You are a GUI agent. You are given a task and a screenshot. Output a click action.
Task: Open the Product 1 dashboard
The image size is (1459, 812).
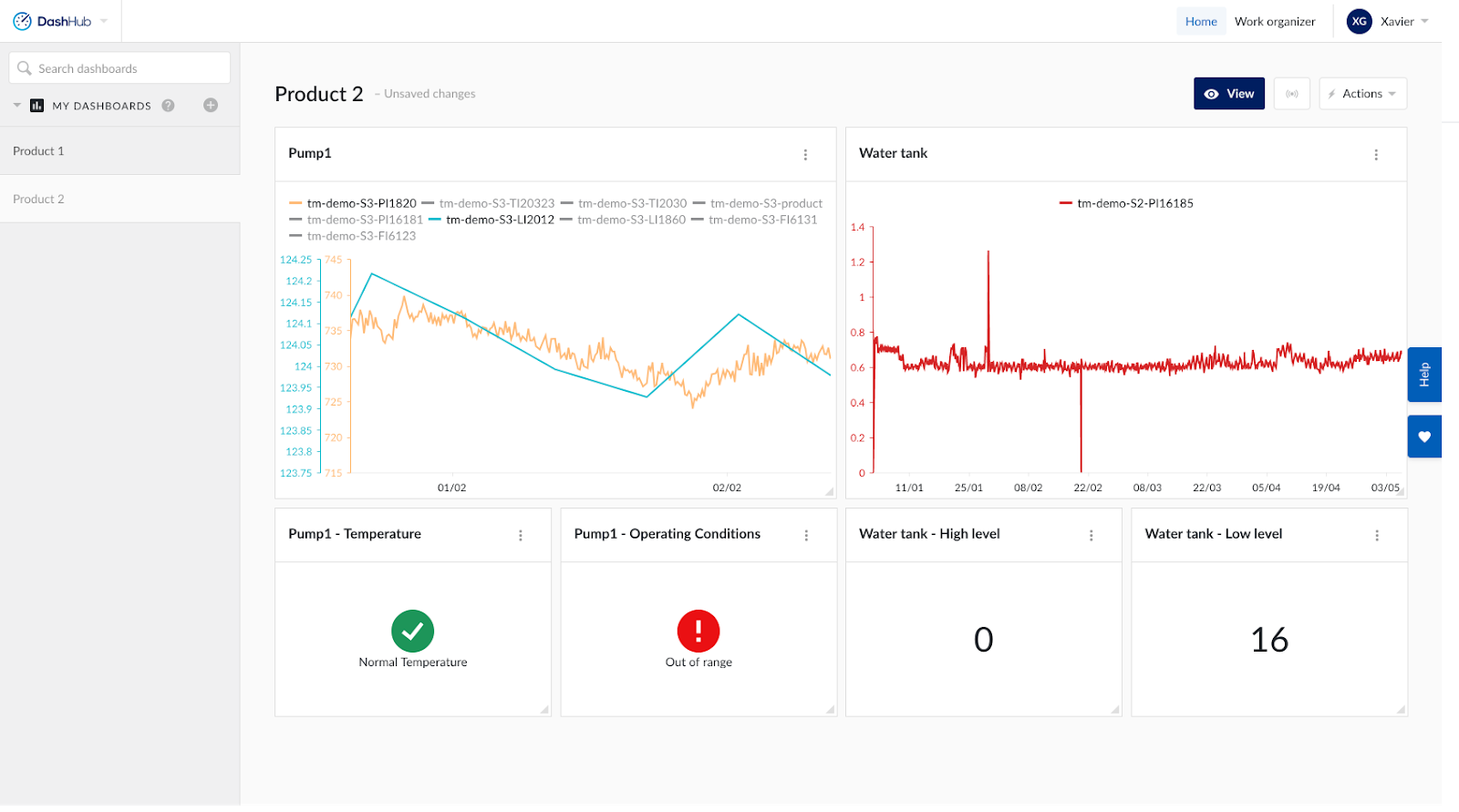click(x=38, y=151)
